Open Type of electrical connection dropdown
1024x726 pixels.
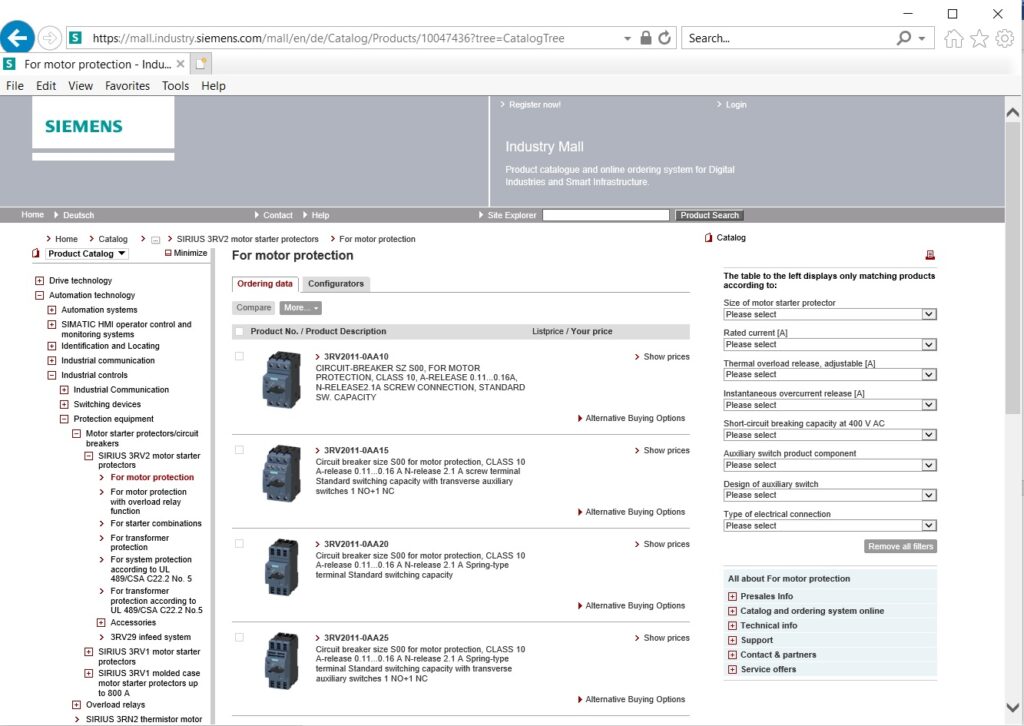[x=829, y=526]
